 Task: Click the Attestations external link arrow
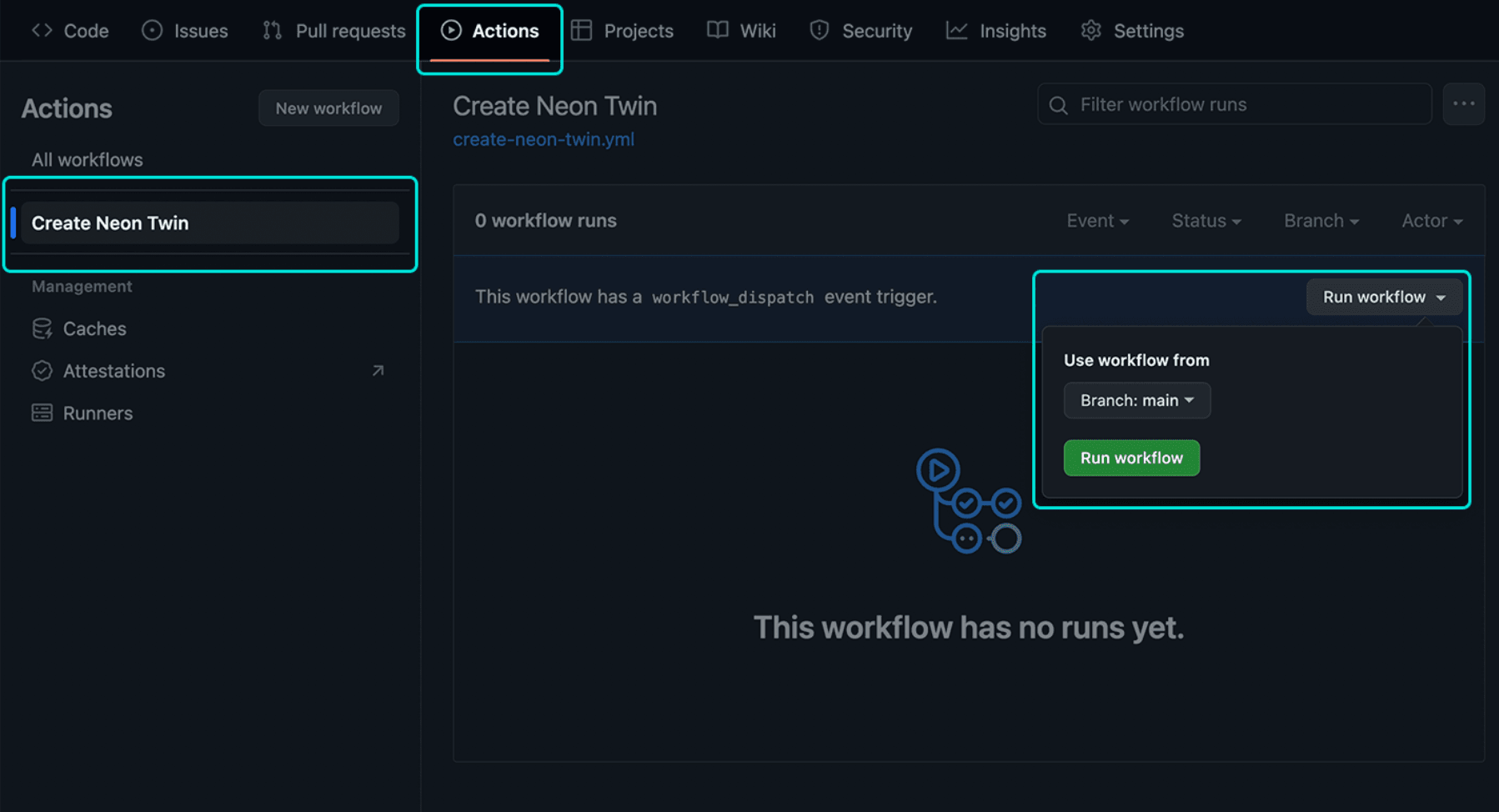(x=378, y=371)
